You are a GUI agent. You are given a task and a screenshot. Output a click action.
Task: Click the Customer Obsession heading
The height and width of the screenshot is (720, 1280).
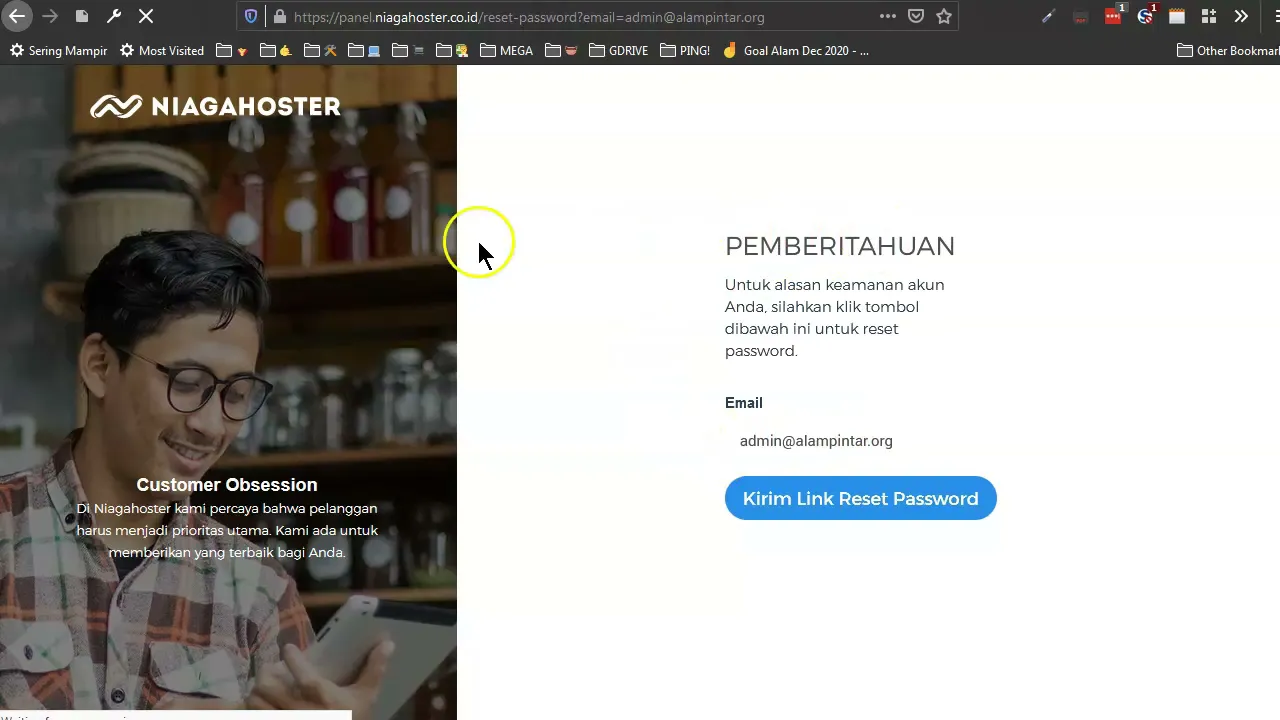click(x=227, y=485)
